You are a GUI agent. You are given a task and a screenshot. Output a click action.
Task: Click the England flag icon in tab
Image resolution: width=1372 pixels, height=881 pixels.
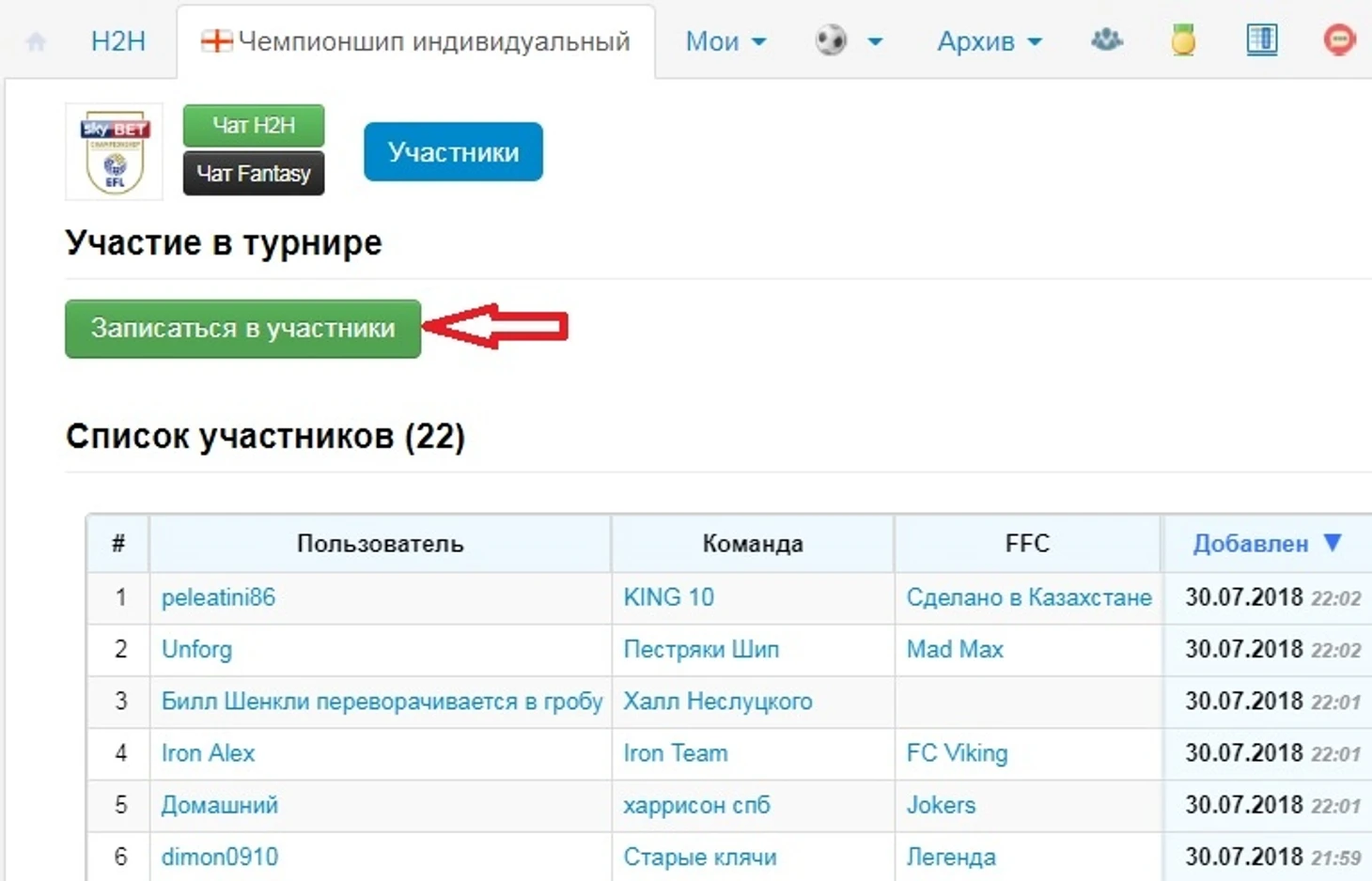pos(216,40)
